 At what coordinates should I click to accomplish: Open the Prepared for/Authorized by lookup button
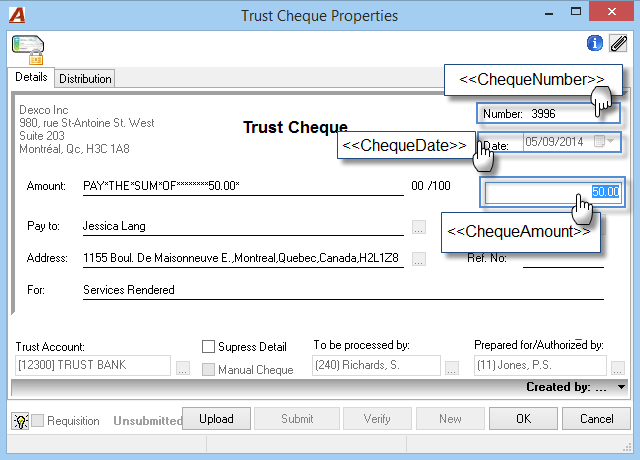click(x=618, y=367)
